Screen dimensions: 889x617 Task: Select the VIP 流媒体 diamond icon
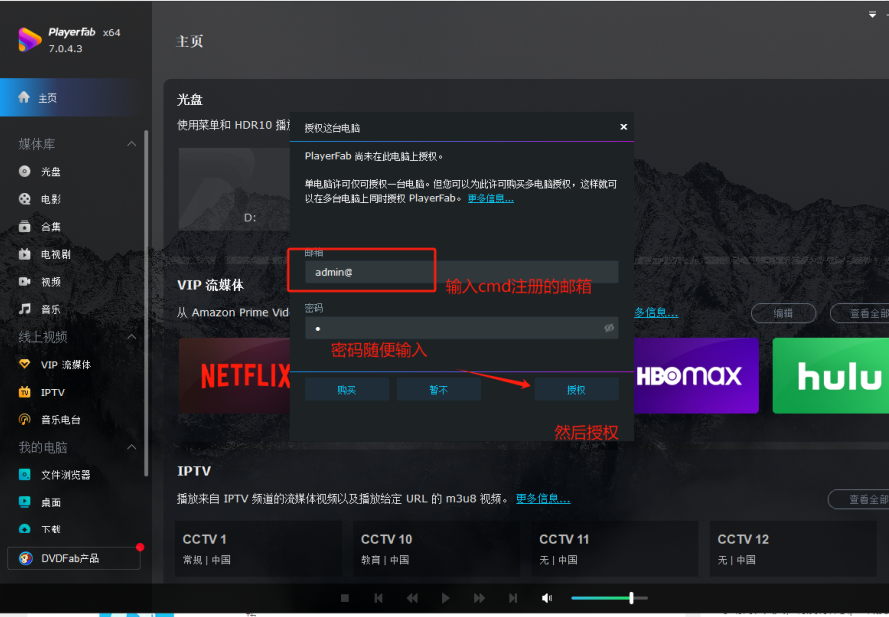coord(24,364)
